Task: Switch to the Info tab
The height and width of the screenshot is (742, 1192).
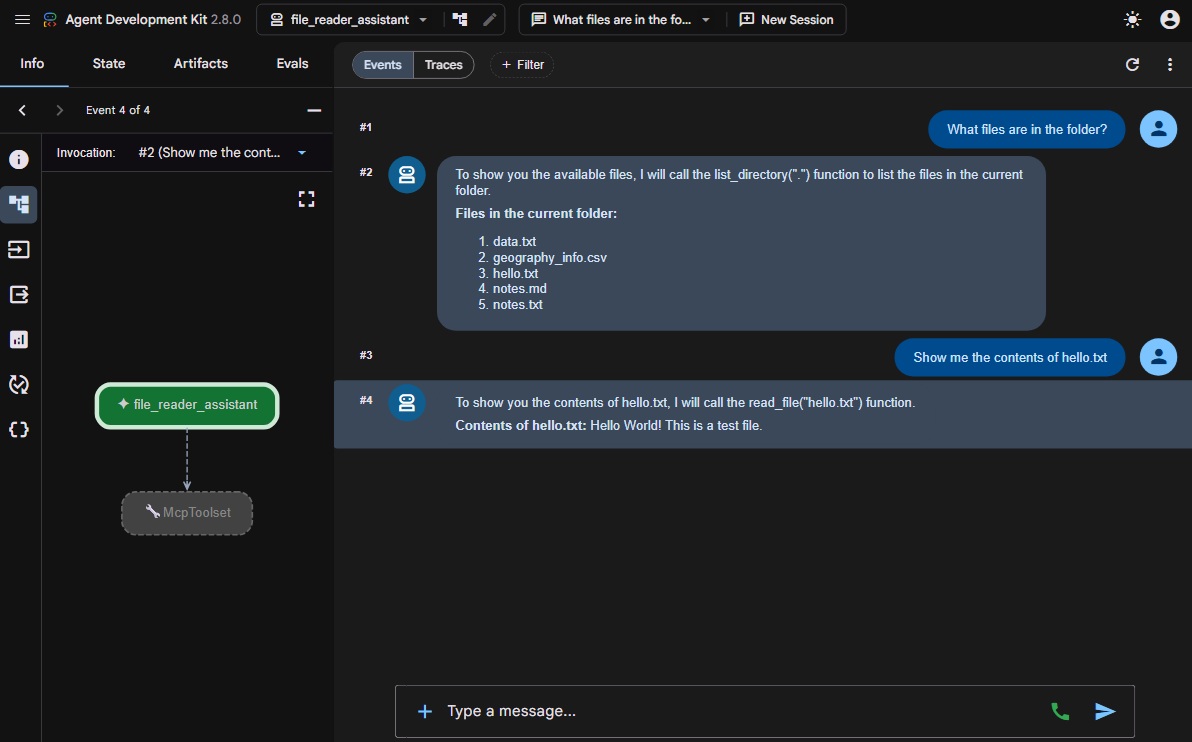Action: (32, 64)
